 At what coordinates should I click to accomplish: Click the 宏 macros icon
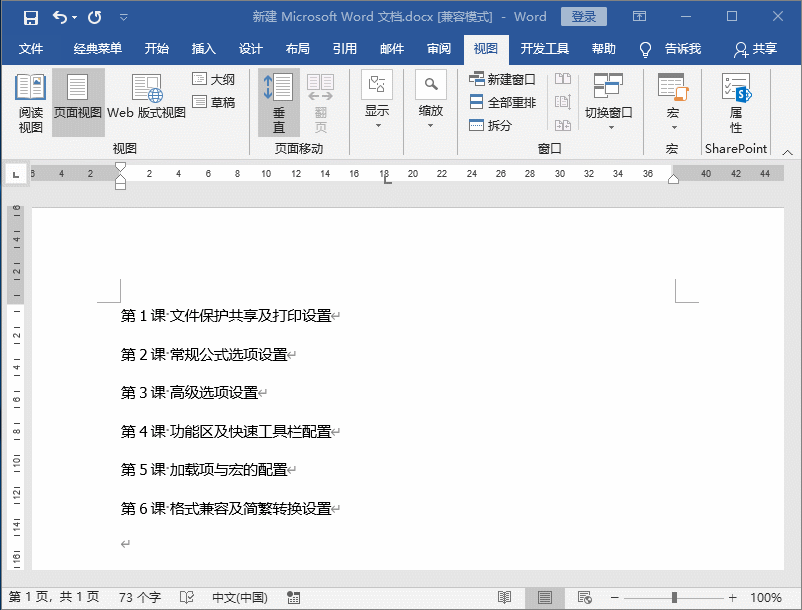coord(673,87)
